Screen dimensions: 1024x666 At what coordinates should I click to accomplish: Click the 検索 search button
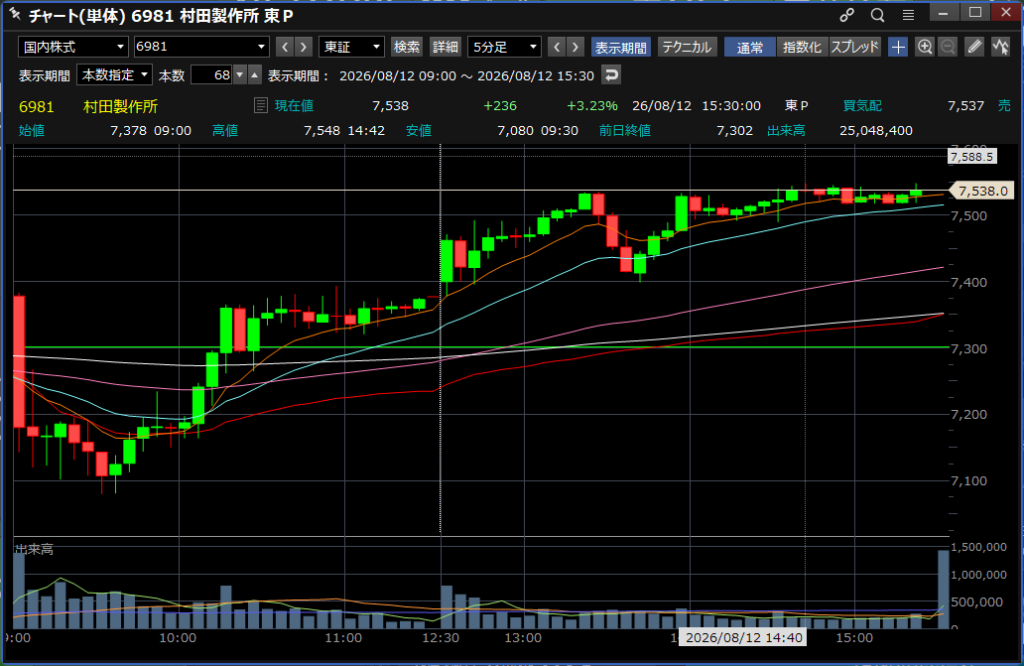click(x=406, y=46)
